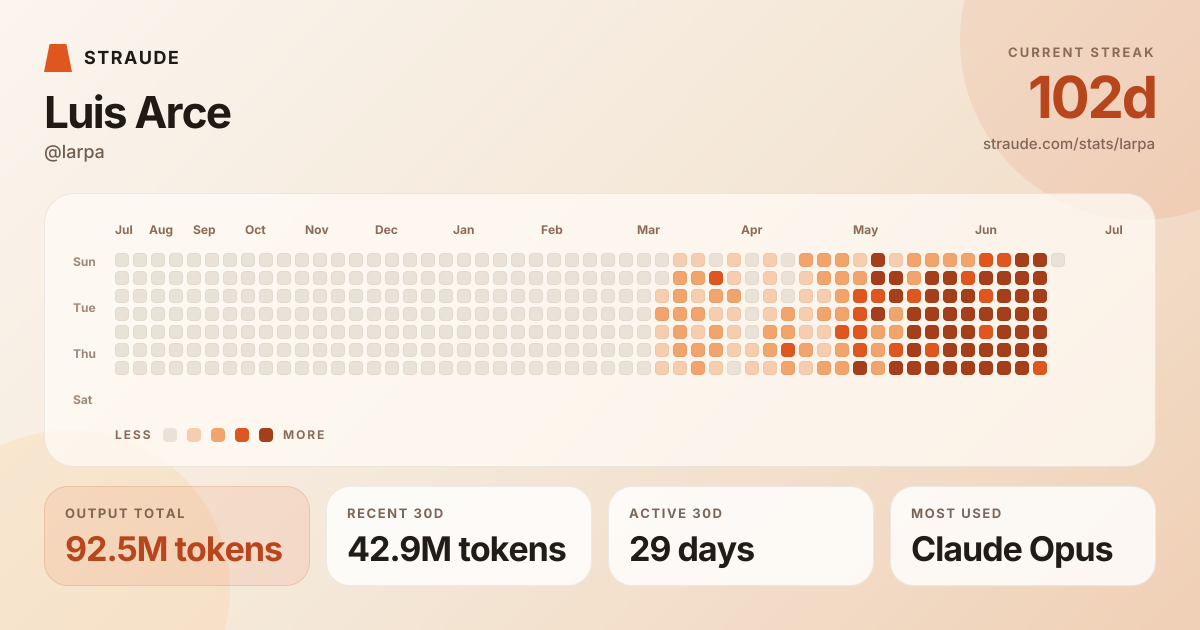The width and height of the screenshot is (1200, 630).
Task: Click the Sun weekday row label
Action: 84,262
